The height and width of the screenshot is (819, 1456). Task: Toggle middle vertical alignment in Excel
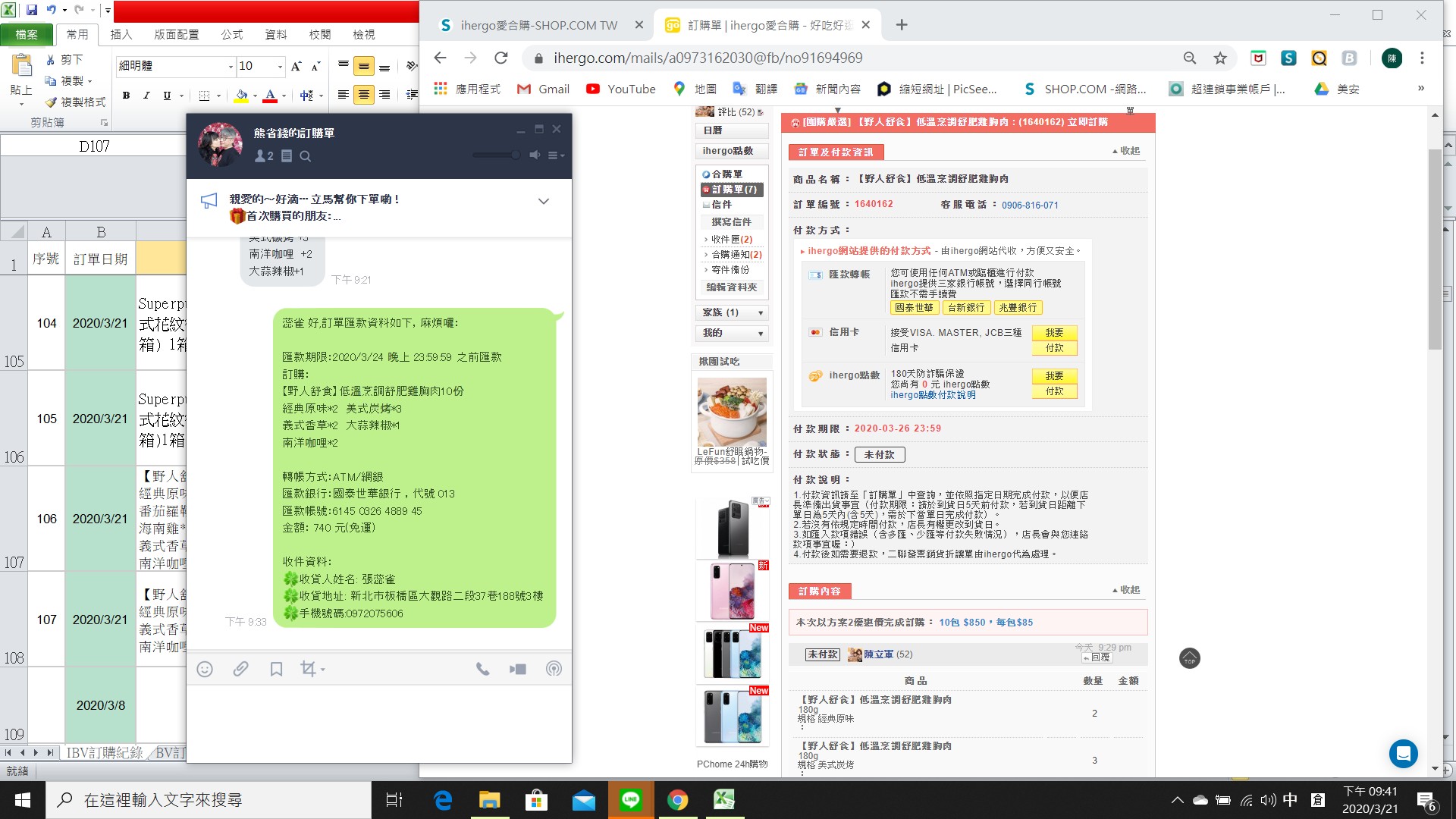(x=364, y=67)
